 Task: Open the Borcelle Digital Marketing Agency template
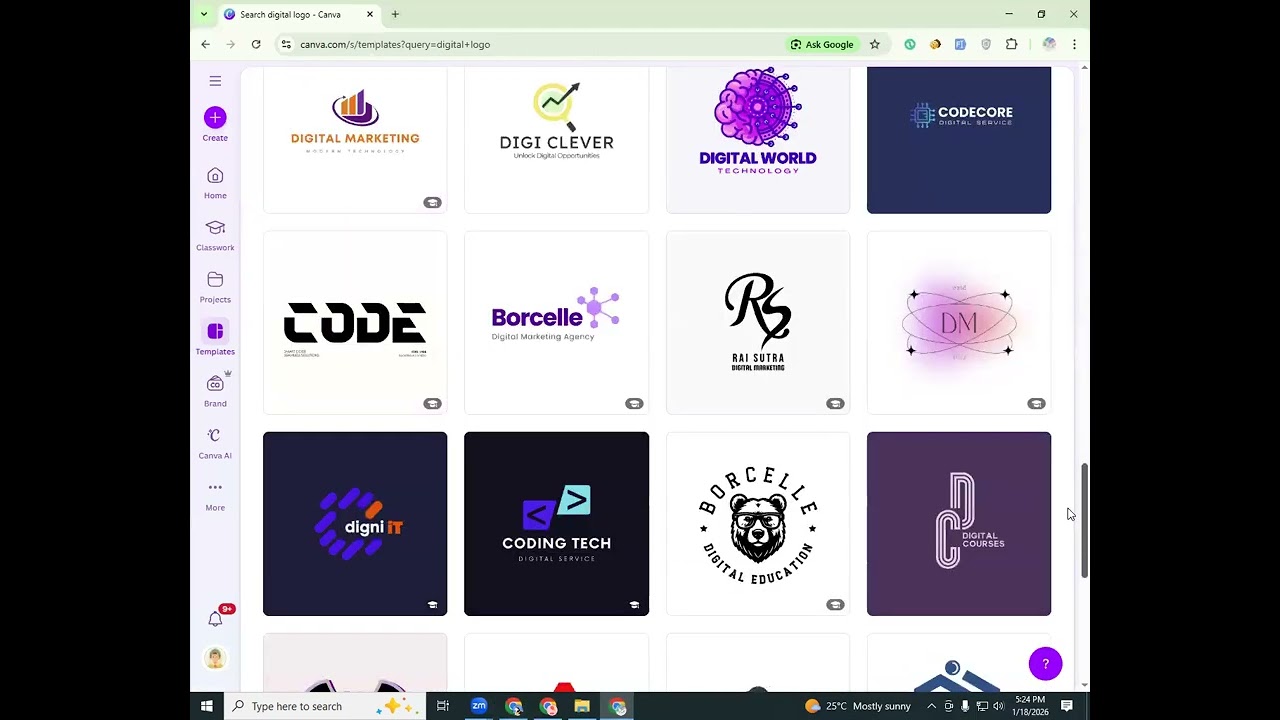[556, 322]
